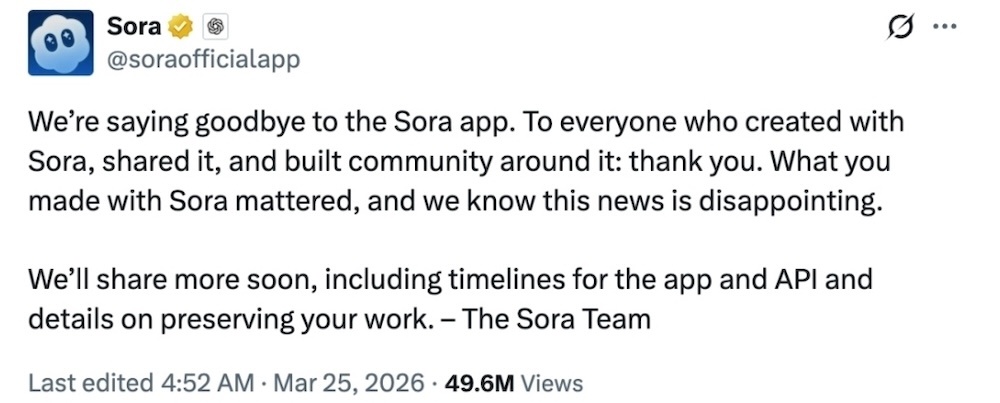Click the Mar 25, 2026 date
This screenshot has height=403, width=1000.
(348, 383)
